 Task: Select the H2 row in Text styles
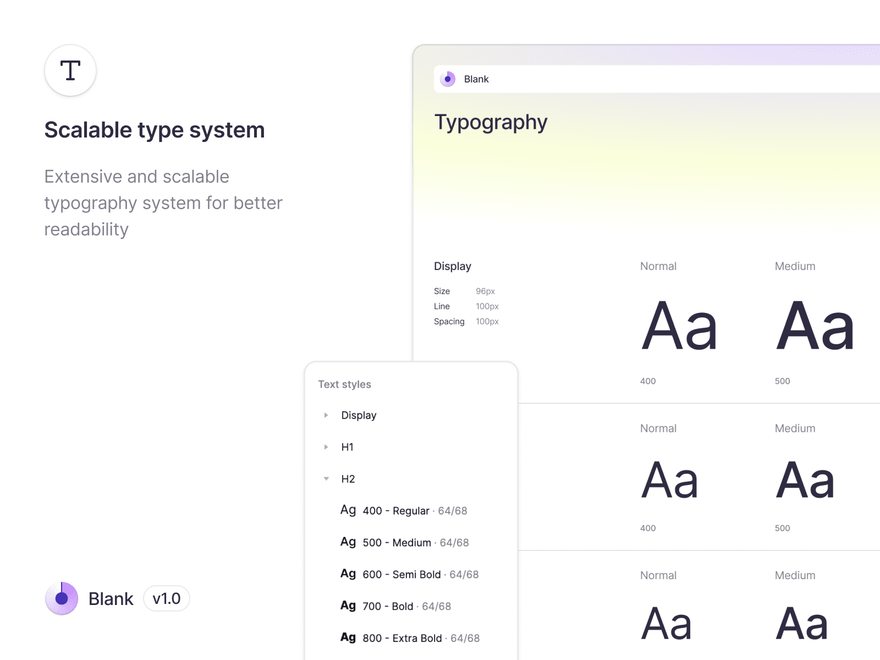coord(411,479)
